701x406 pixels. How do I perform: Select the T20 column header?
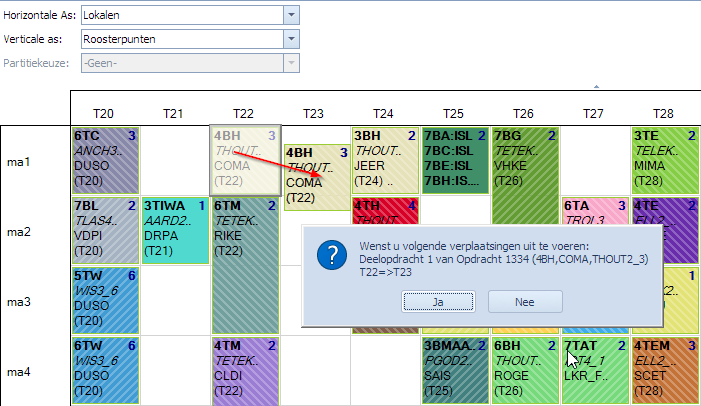[103, 114]
